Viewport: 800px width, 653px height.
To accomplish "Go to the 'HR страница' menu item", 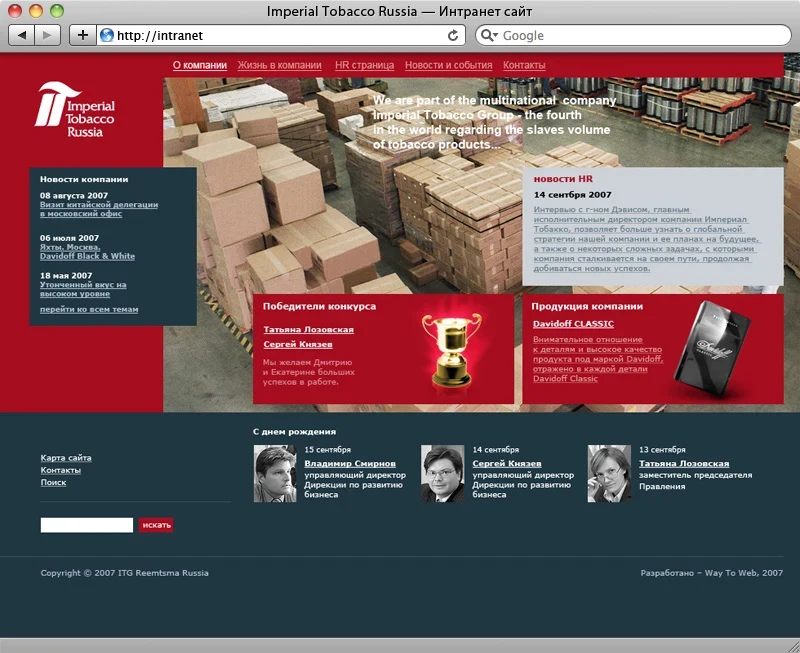I will tap(364, 65).
